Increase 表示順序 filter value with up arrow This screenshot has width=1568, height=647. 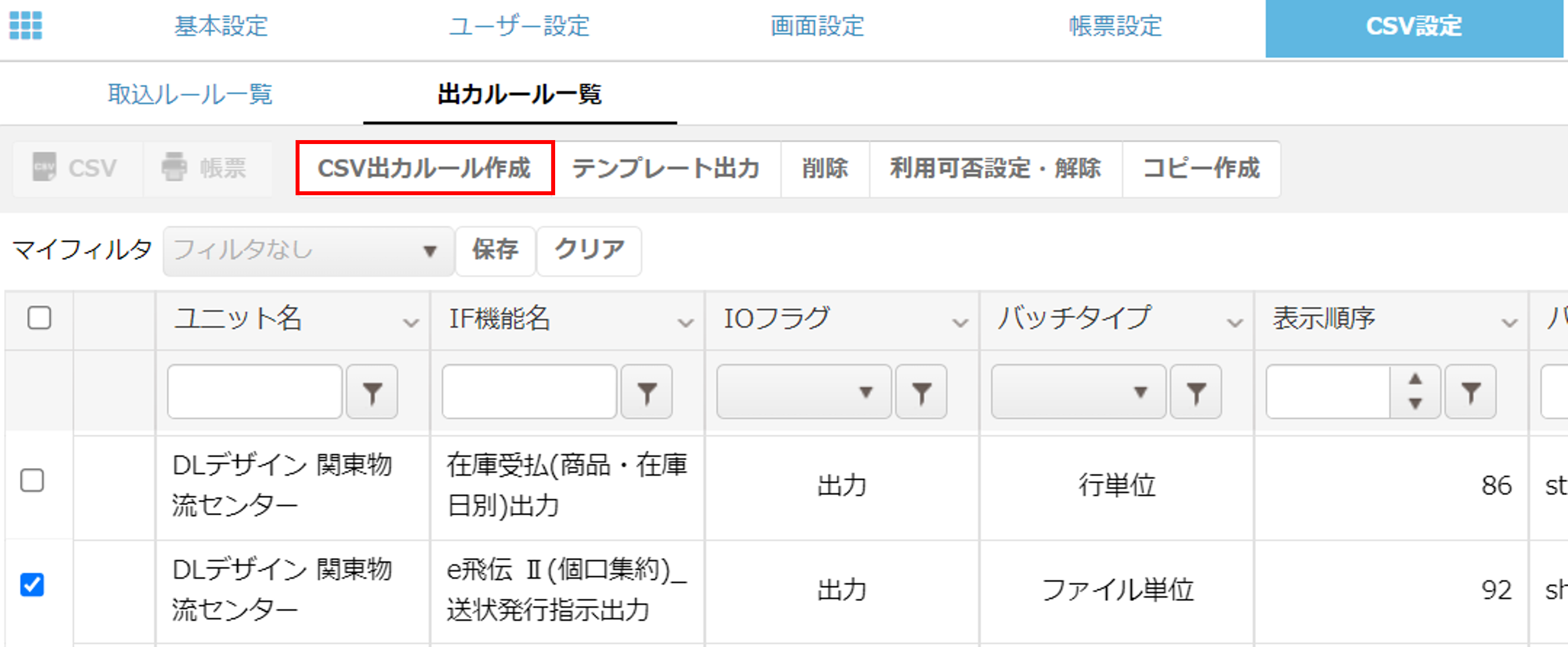[x=1415, y=379]
